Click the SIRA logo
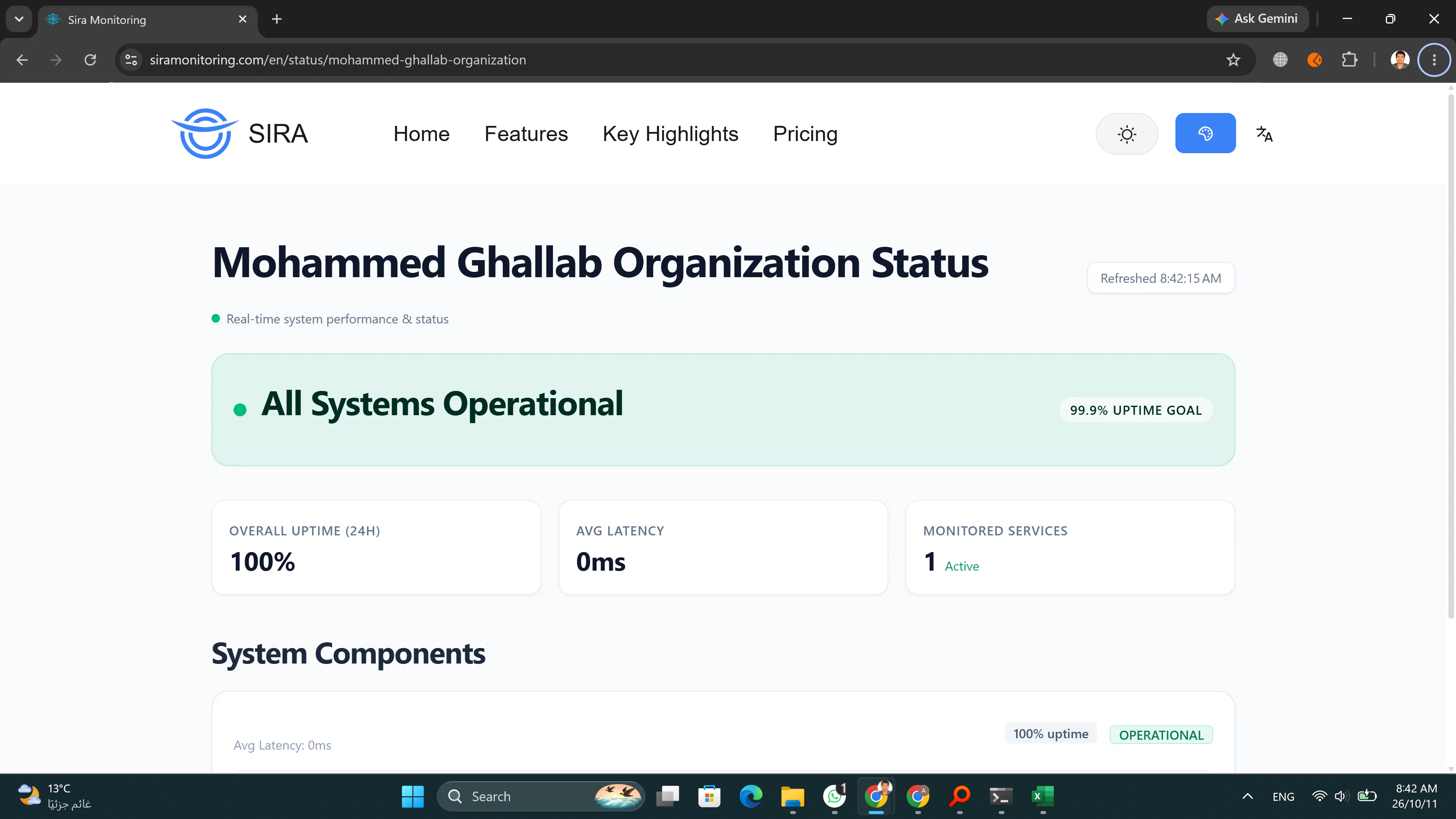The height and width of the screenshot is (819, 1456). tap(240, 133)
